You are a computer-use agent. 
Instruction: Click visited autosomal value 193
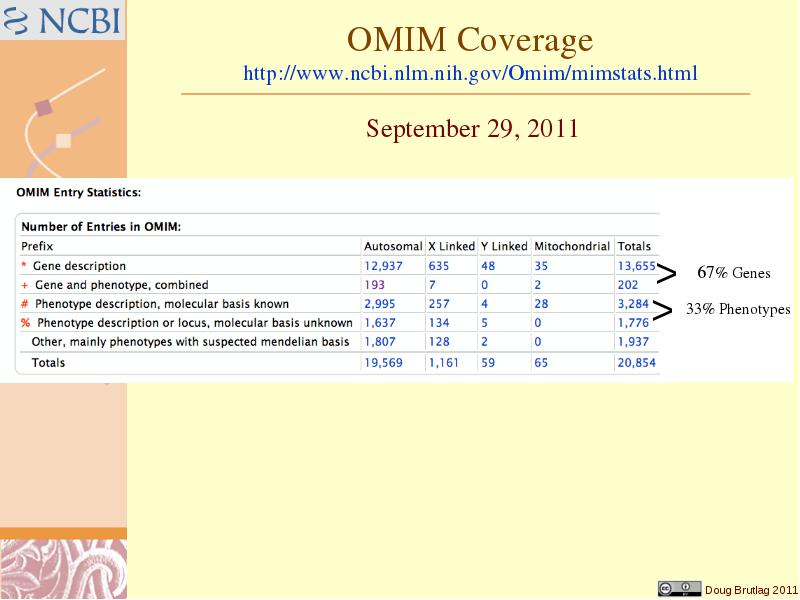374,285
